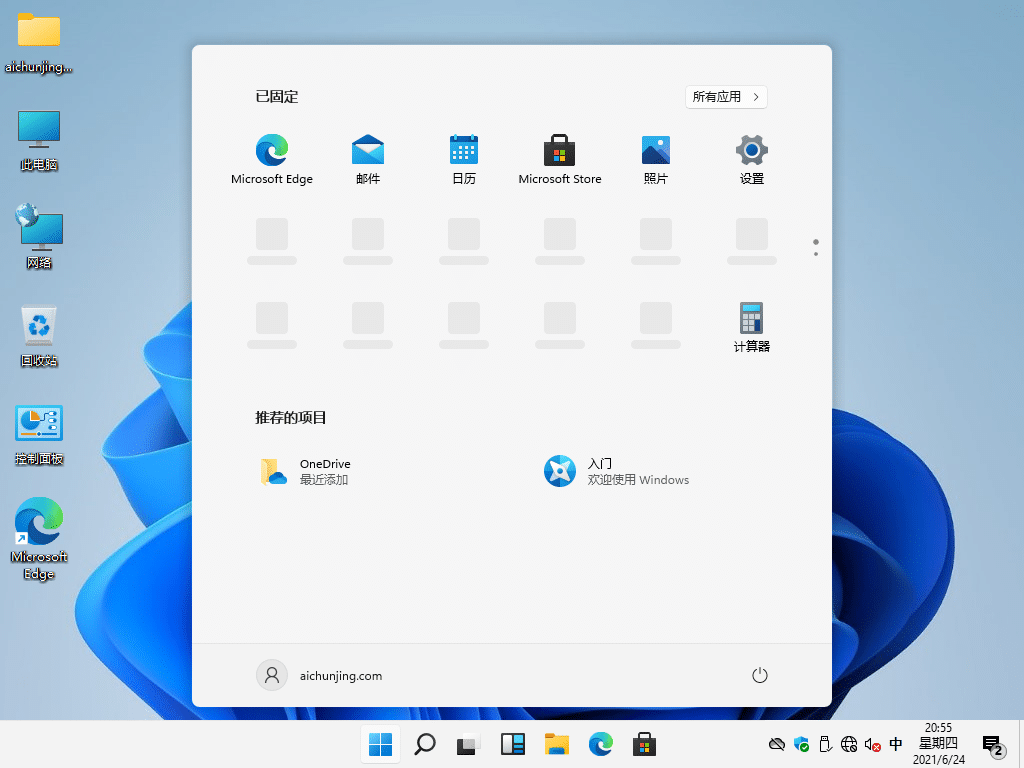Open Search from the taskbar
The width and height of the screenshot is (1024, 768).
click(424, 744)
